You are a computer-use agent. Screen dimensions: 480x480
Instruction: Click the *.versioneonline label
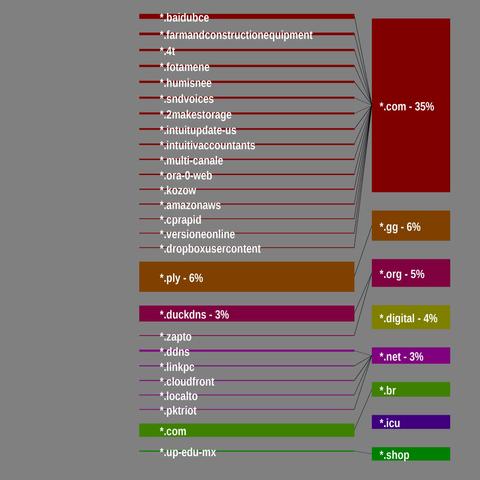197,234
